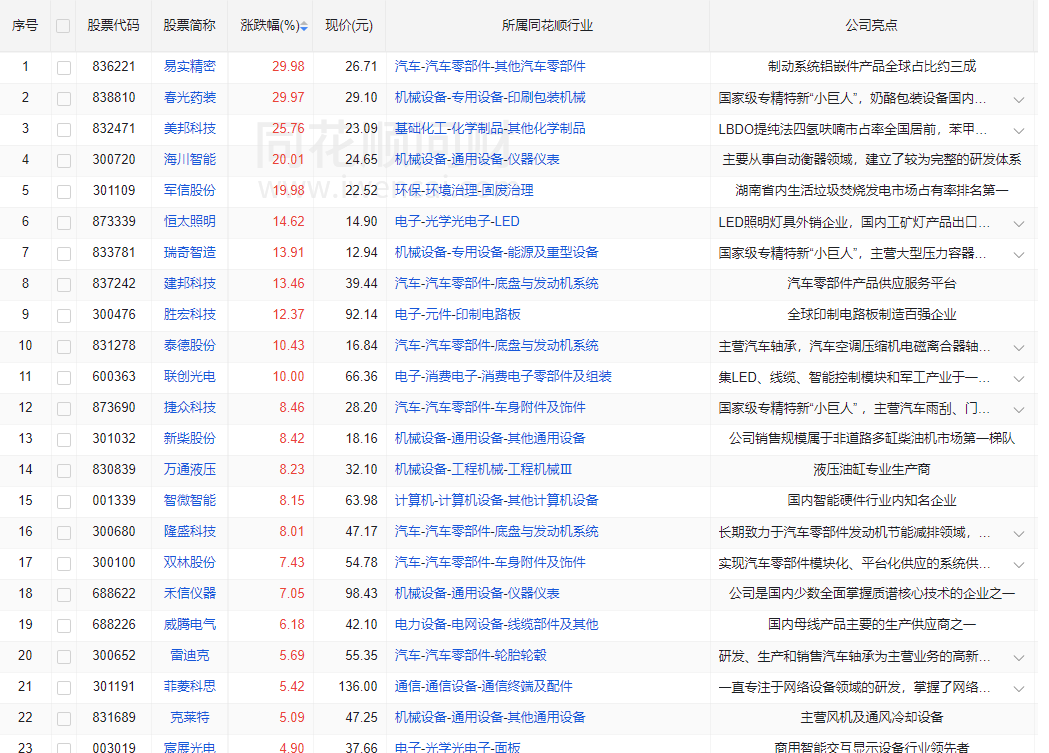The image size is (1049, 753).
Task: Click highlight text 国内智能硬件行业内知名企业
Action: 871,500
